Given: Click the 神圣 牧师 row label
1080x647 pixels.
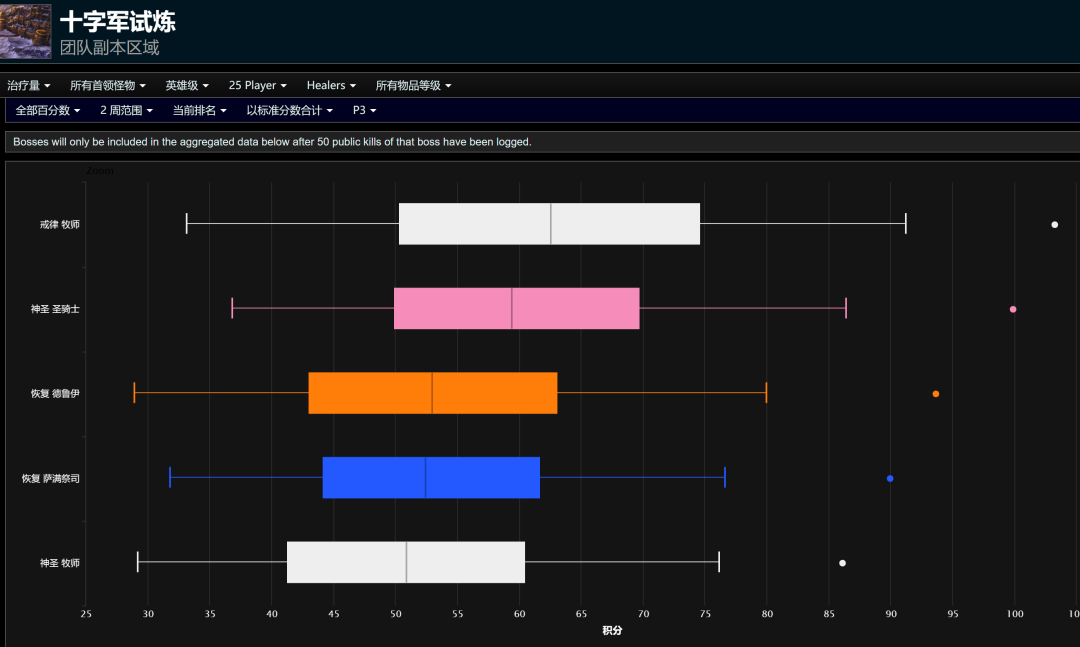Looking at the screenshot, I should click(60, 563).
